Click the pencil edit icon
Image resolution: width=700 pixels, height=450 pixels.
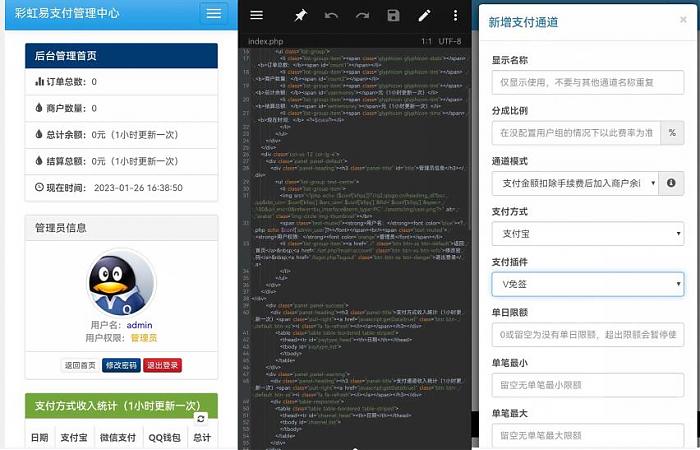point(424,15)
